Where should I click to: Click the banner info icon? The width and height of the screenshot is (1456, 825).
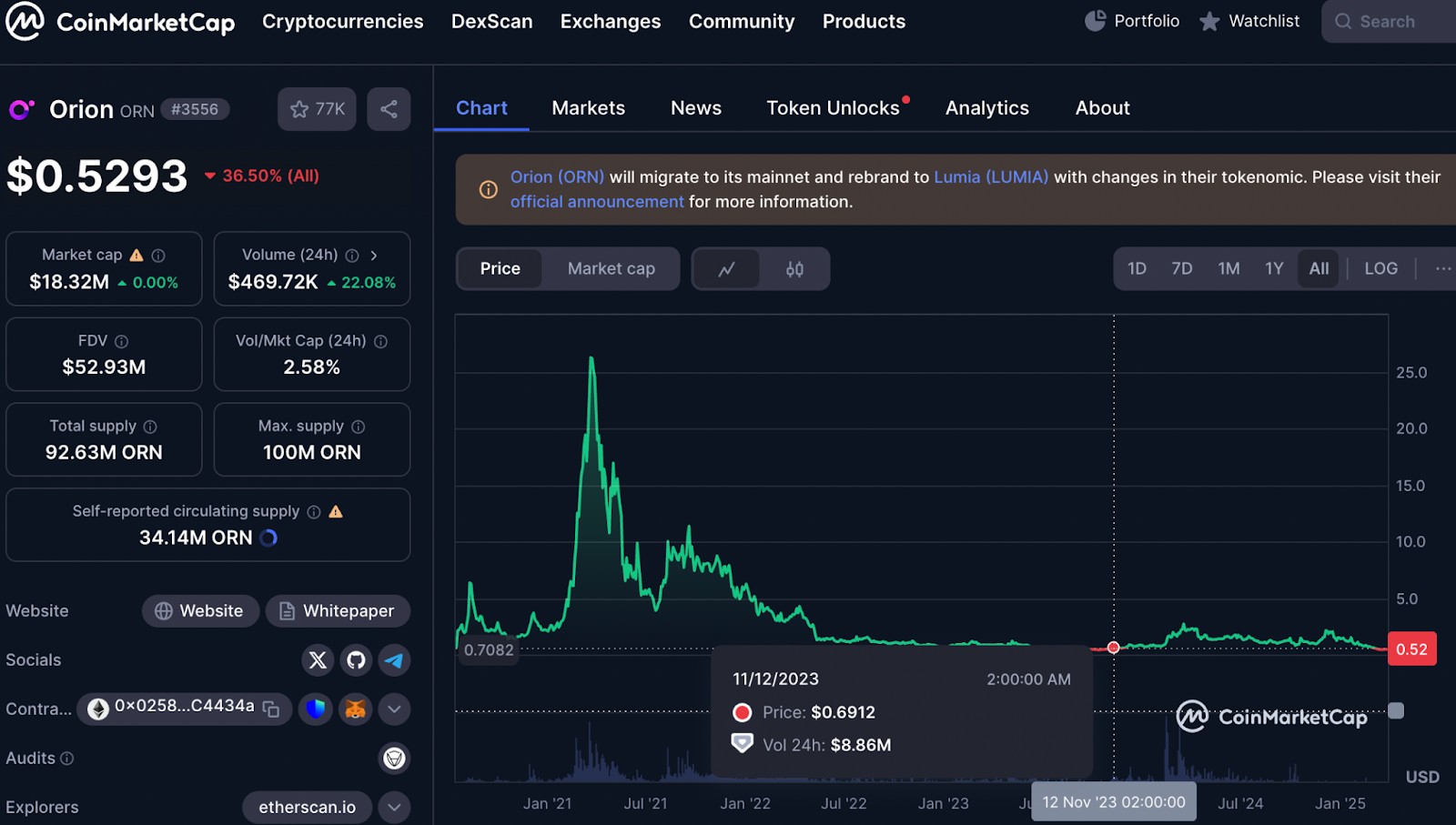coord(489,190)
